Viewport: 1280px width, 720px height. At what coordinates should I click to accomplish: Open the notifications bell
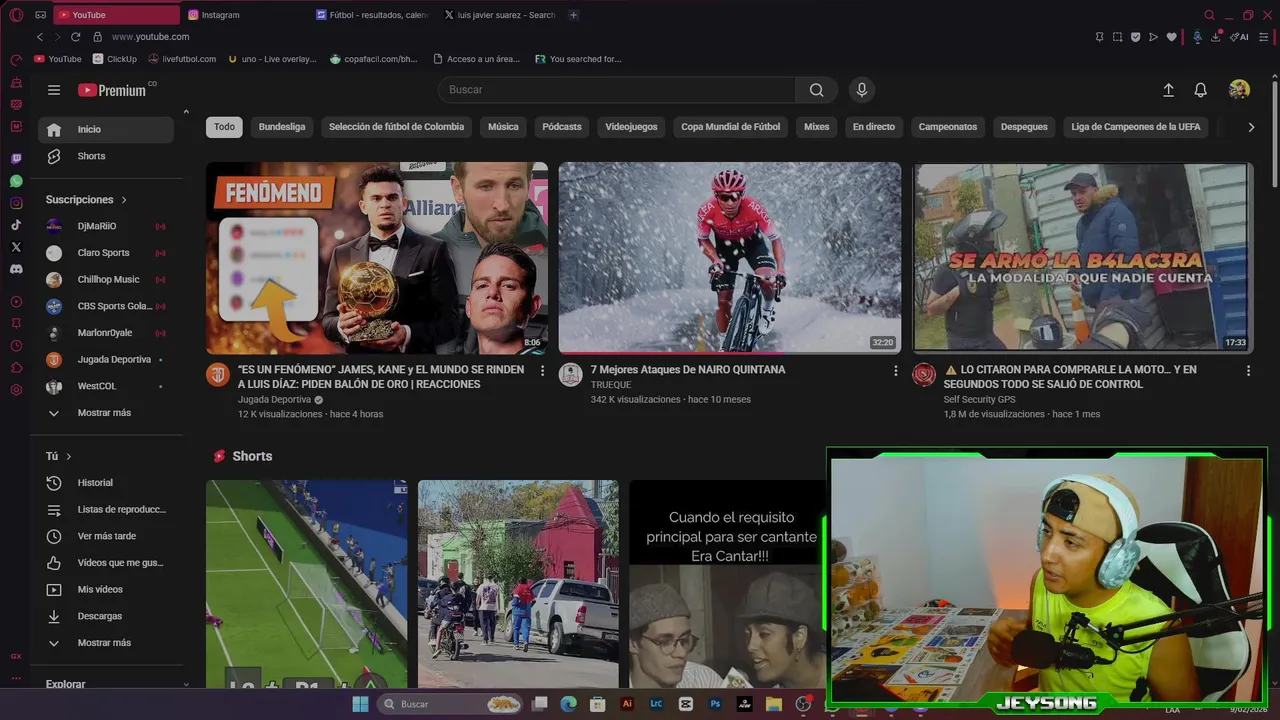tap(1201, 90)
